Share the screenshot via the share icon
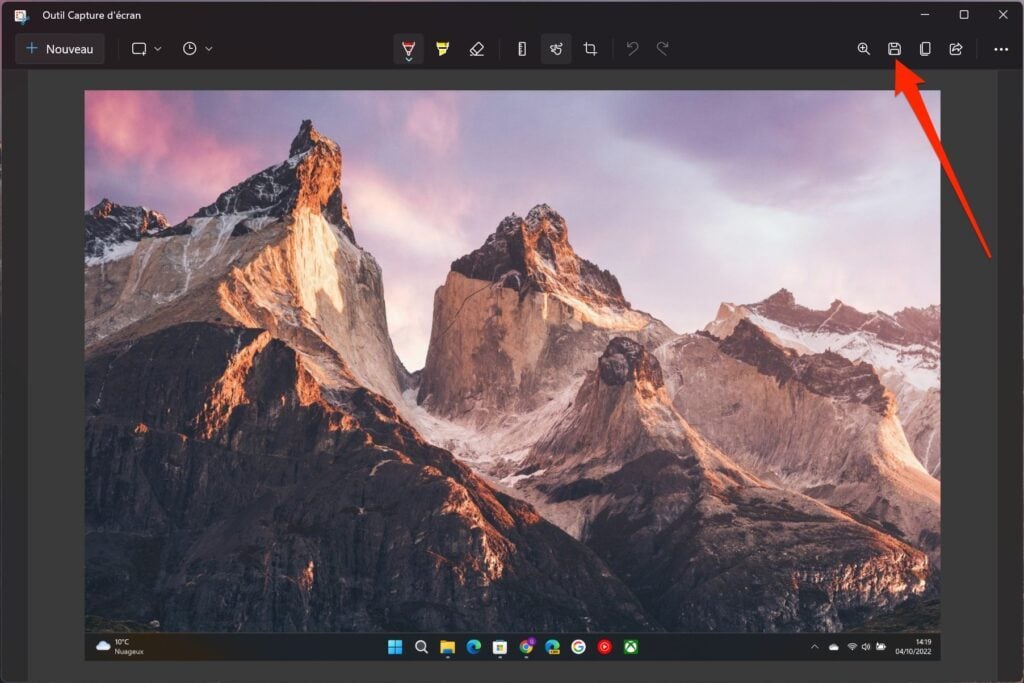This screenshot has width=1024, height=683. pos(957,48)
